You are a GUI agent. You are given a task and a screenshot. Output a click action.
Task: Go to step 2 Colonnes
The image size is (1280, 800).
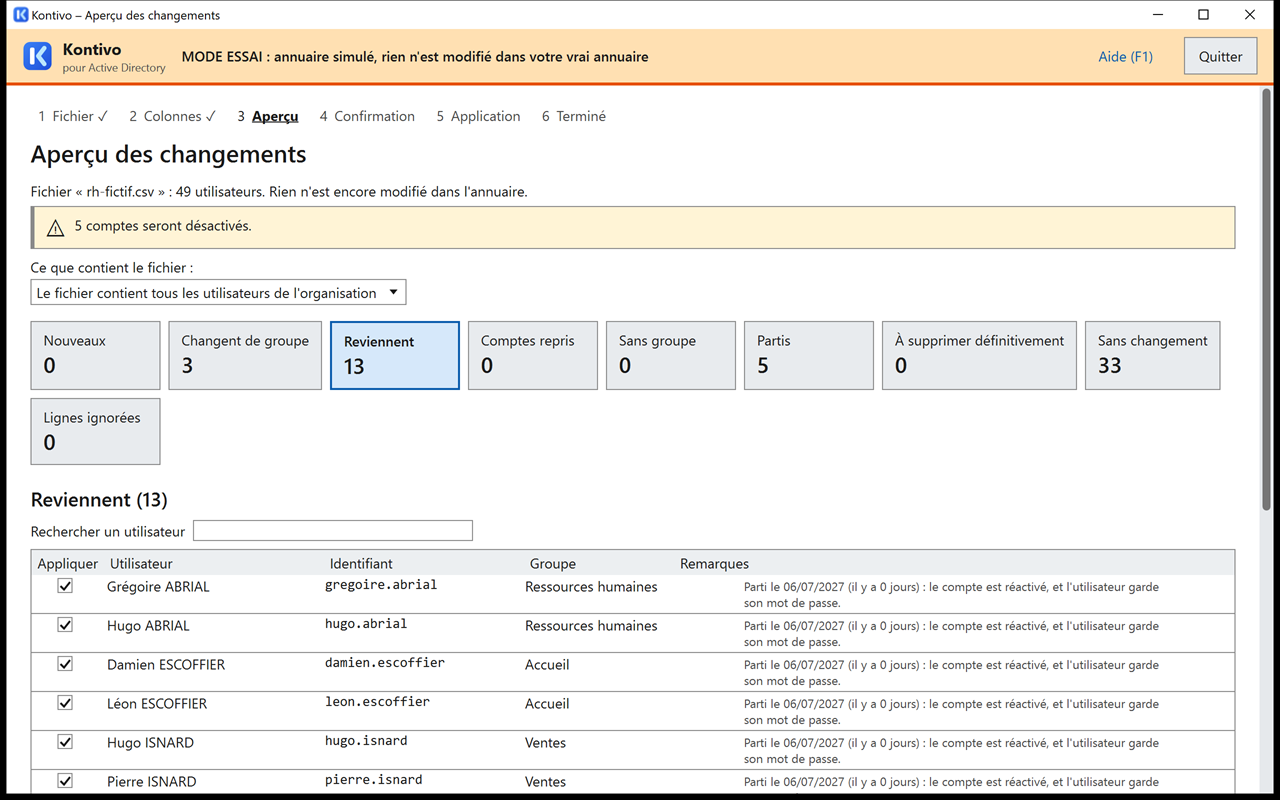(x=172, y=116)
